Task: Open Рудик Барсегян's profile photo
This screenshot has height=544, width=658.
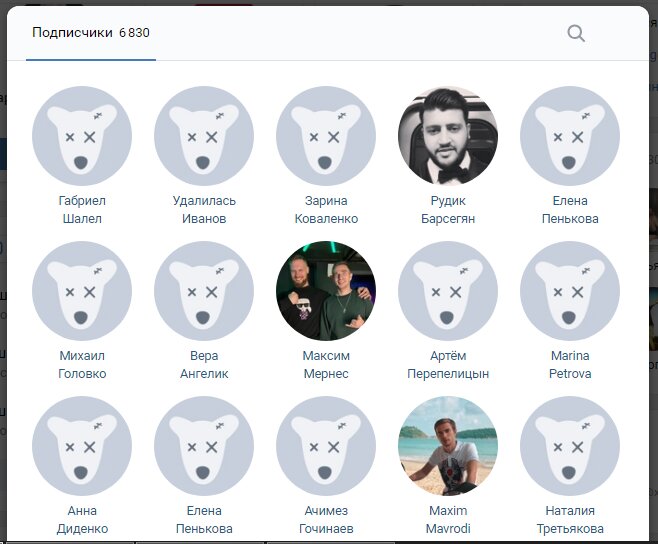Action: pos(448,136)
